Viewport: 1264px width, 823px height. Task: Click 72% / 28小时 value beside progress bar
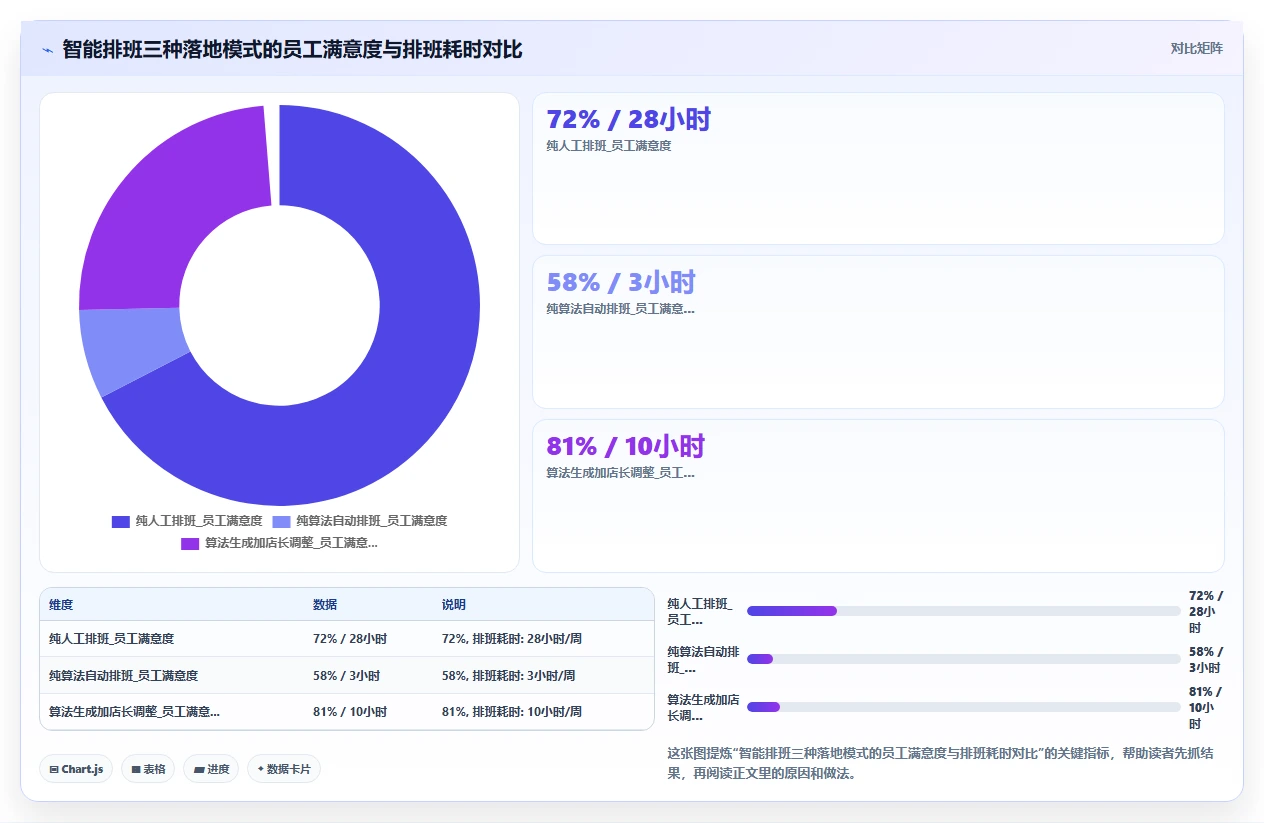pyautogui.click(x=1205, y=611)
